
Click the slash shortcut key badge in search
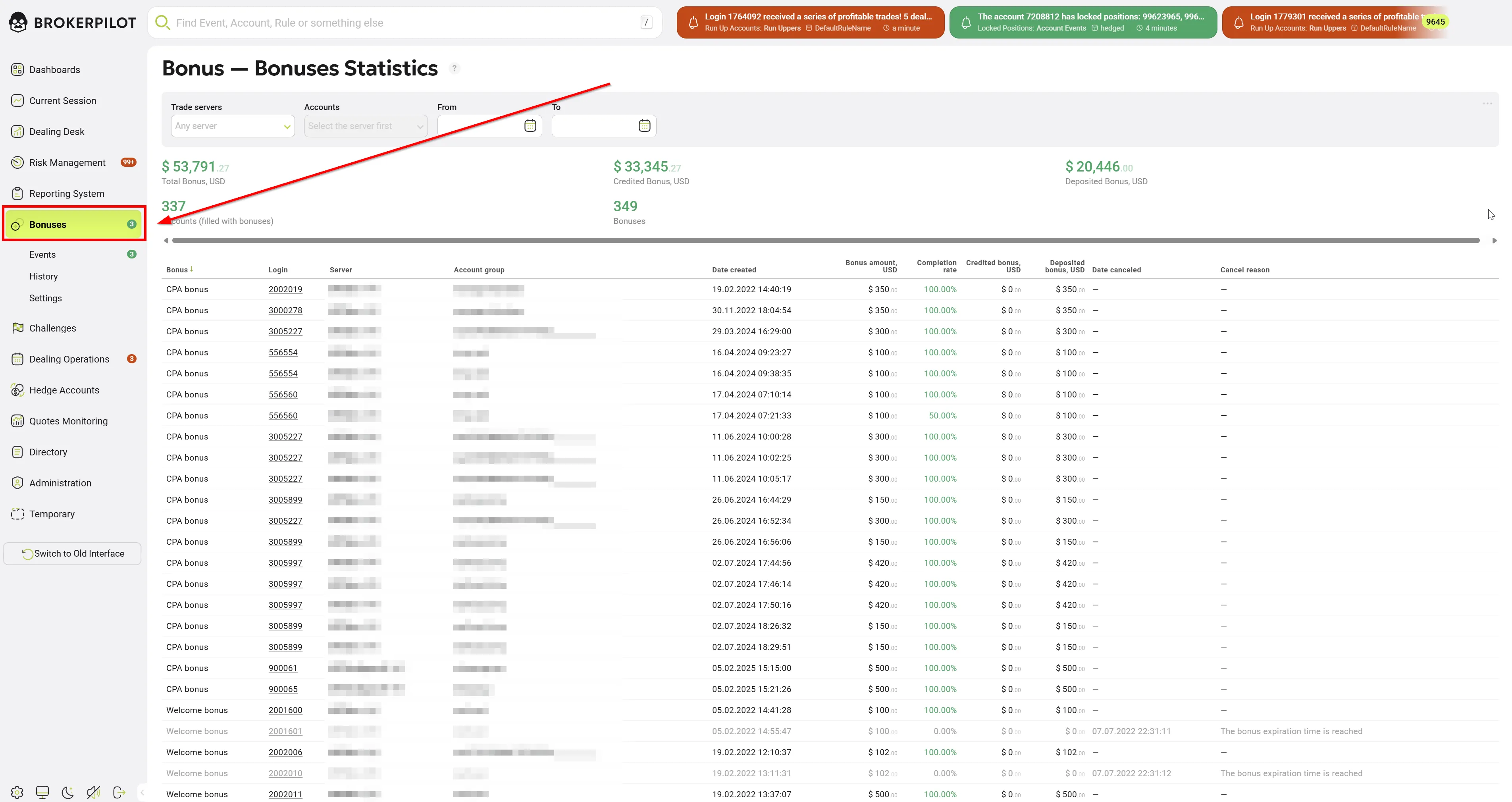pyautogui.click(x=646, y=23)
